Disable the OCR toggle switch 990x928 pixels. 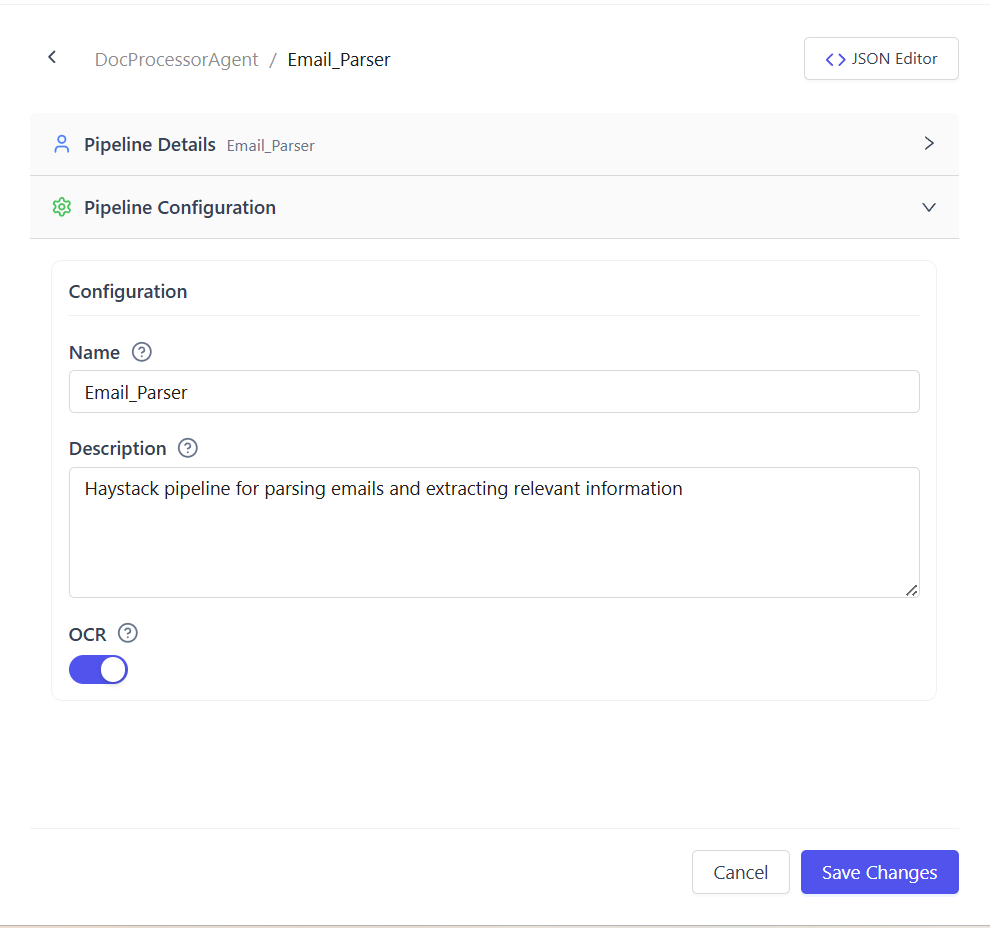click(x=98, y=669)
